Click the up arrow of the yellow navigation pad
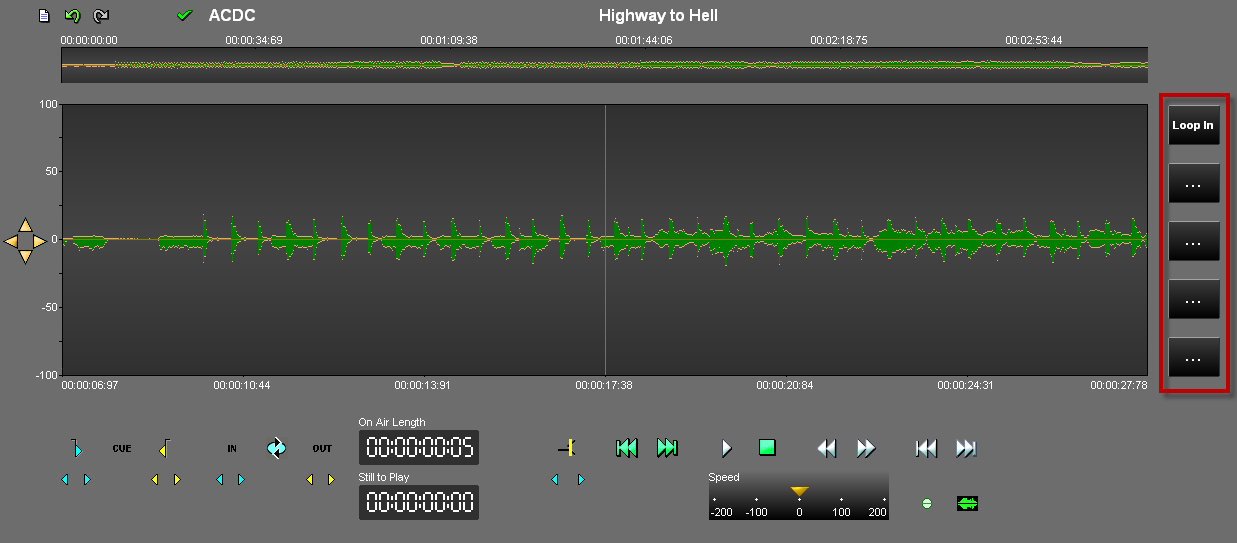The image size is (1237, 543). tap(26, 226)
